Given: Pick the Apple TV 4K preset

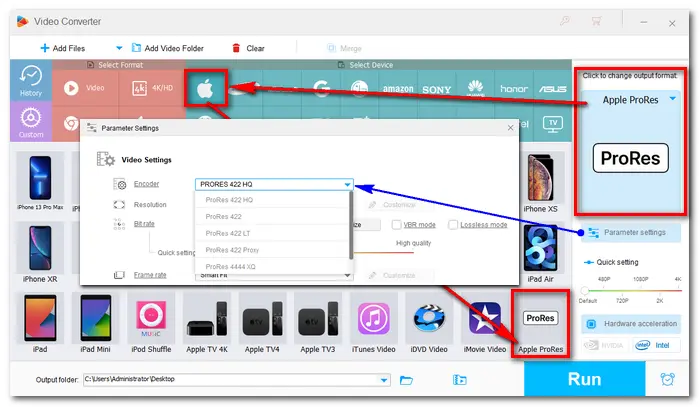Looking at the screenshot, I should [x=207, y=323].
